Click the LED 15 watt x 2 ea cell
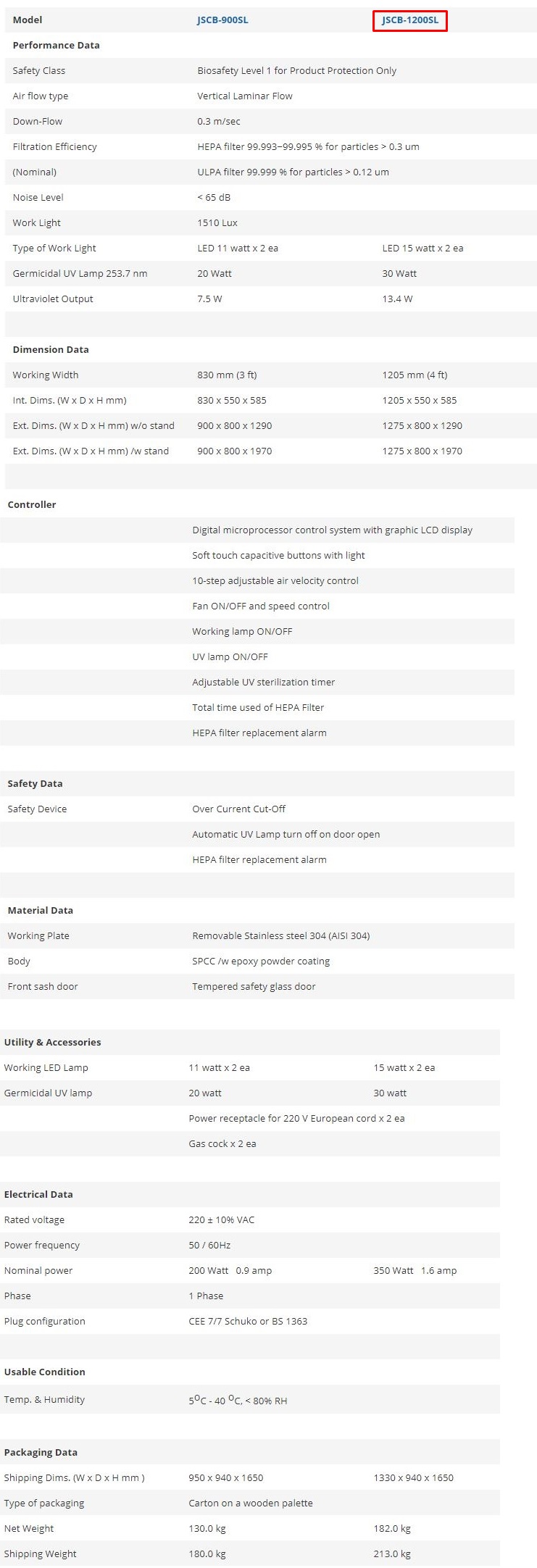 pos(422,248)
